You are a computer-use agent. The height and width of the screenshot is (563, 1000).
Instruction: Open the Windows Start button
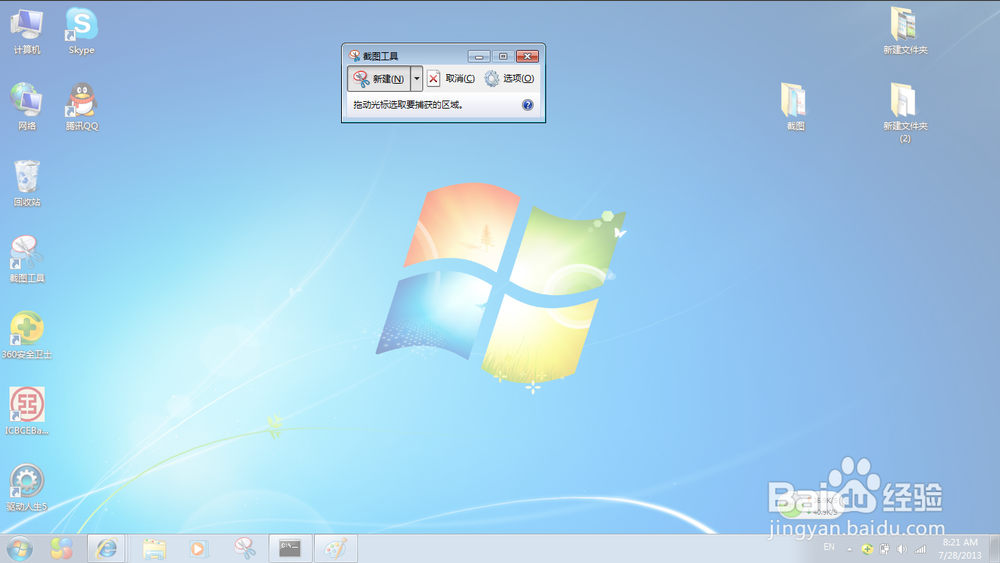(x=20, y=549)
